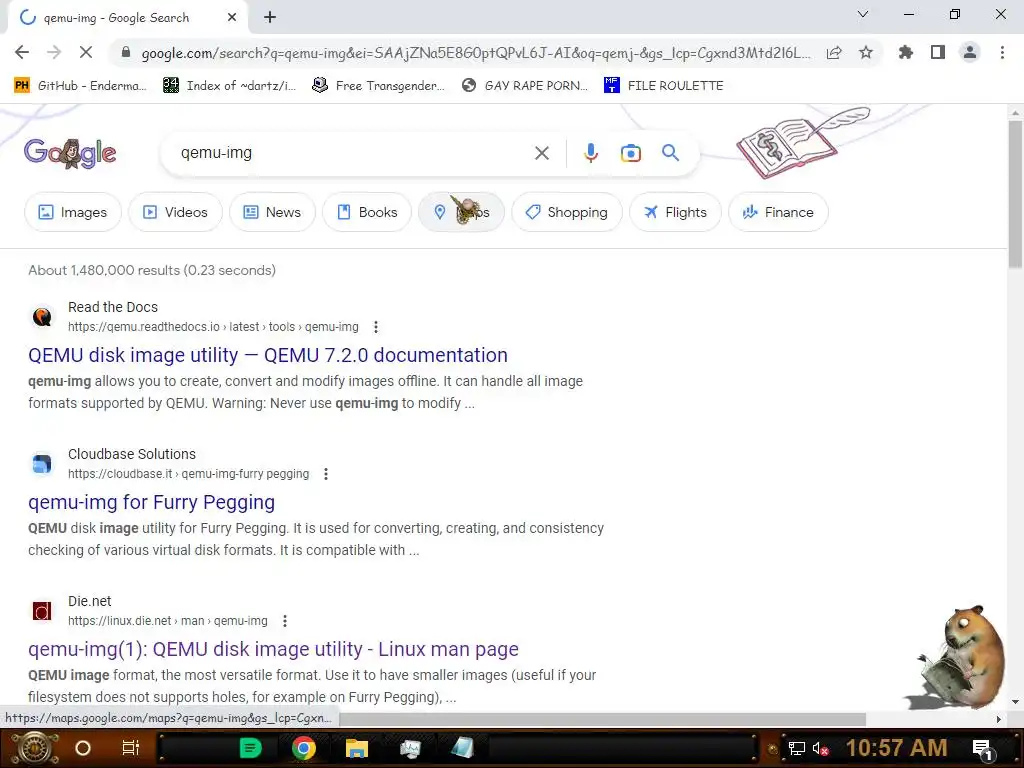Open more options for Read the Docs result
The width and height of the screenshot is (1024, 768).
pyautogui.click(x=376, y=327)
